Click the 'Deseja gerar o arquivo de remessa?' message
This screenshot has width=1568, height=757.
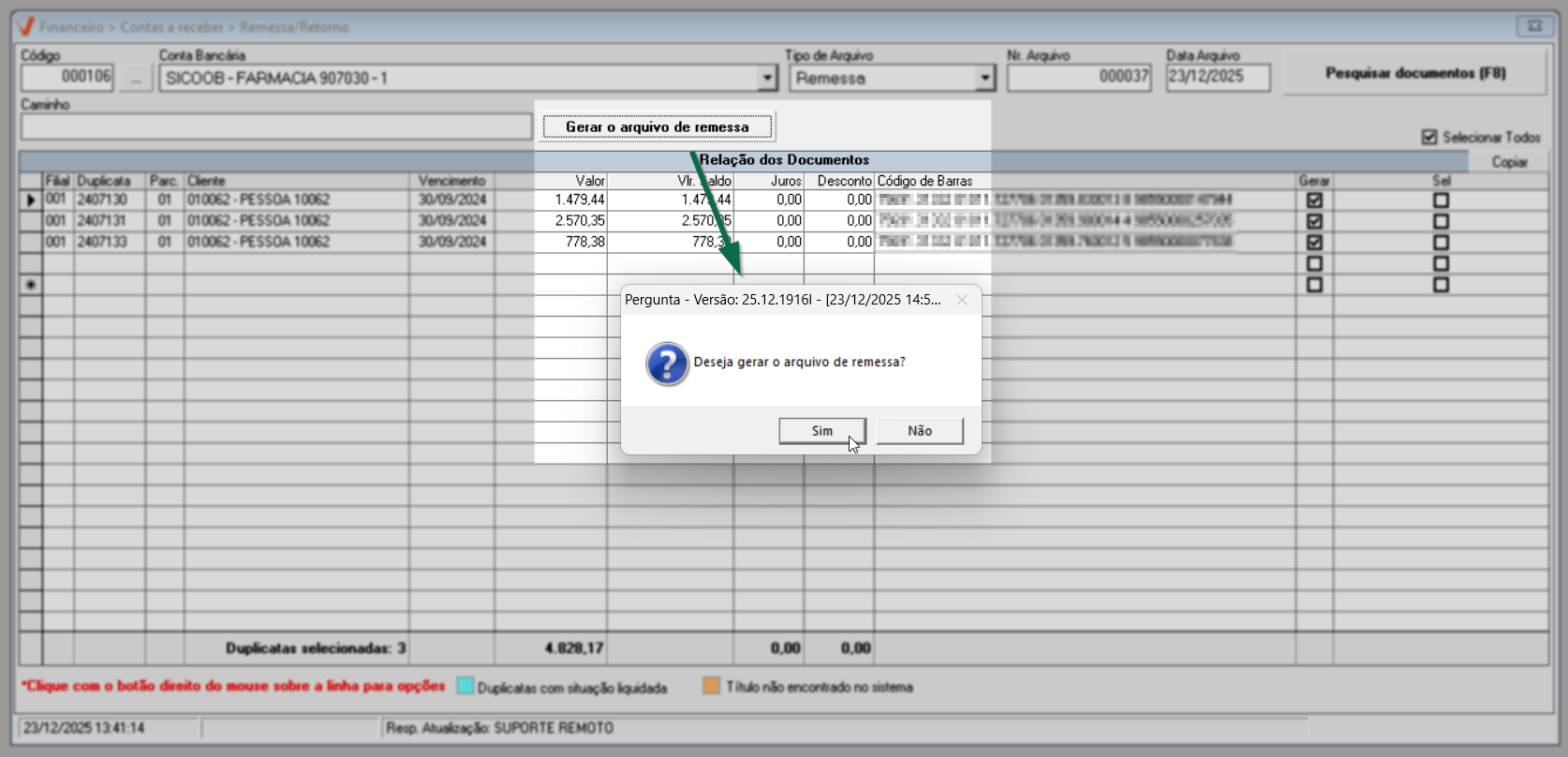coord(800,363)
